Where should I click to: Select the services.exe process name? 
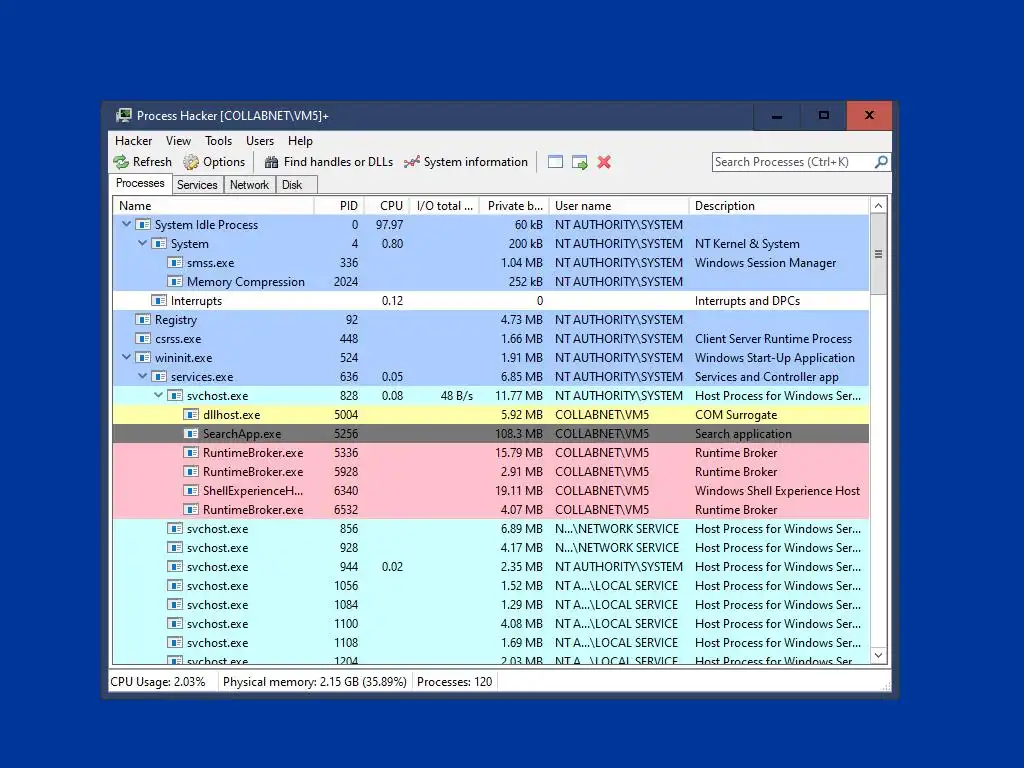202,377
